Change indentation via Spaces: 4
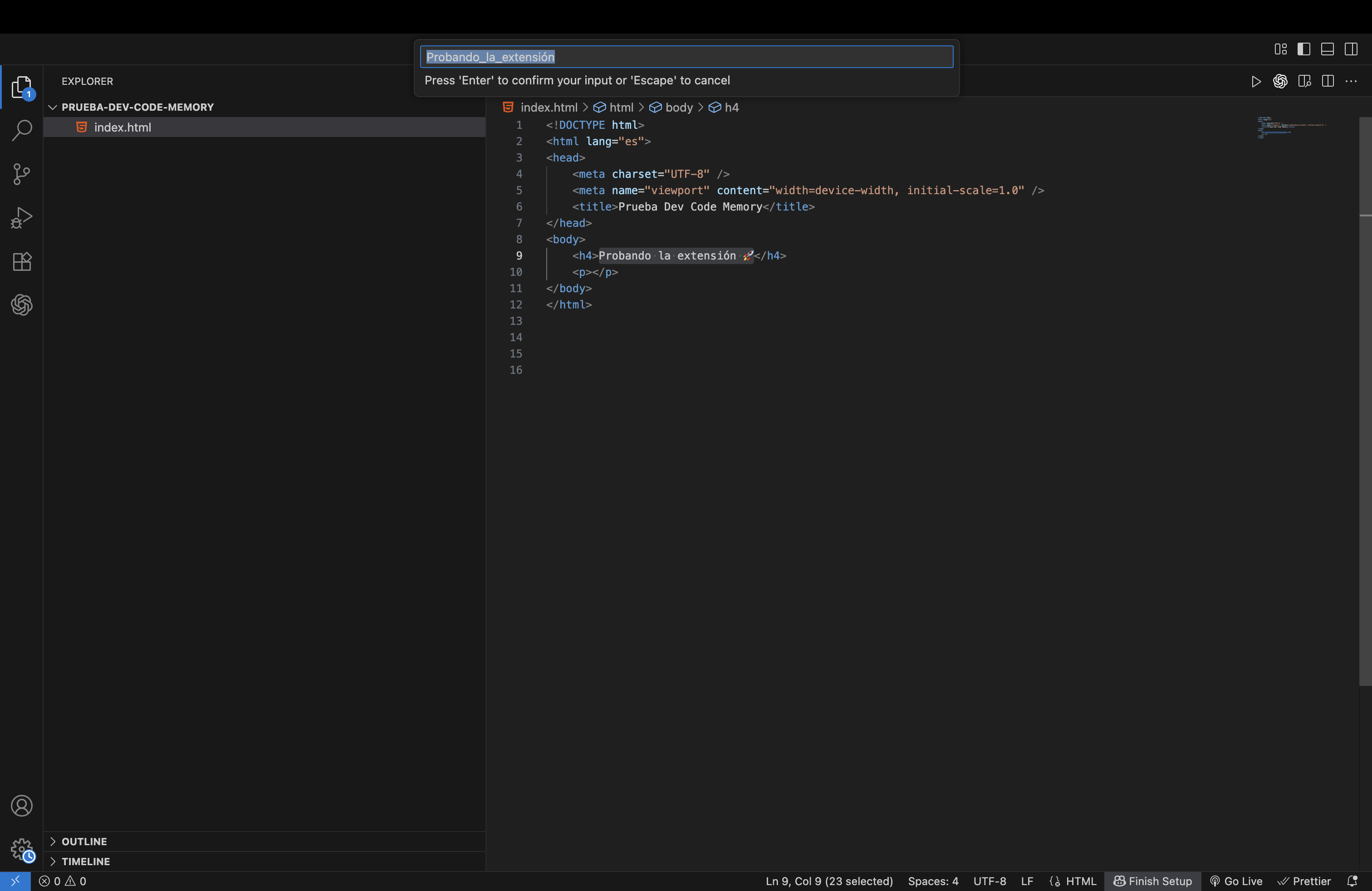The width and height of the screenshot is (1372, 891). click(x=933, y=881)
